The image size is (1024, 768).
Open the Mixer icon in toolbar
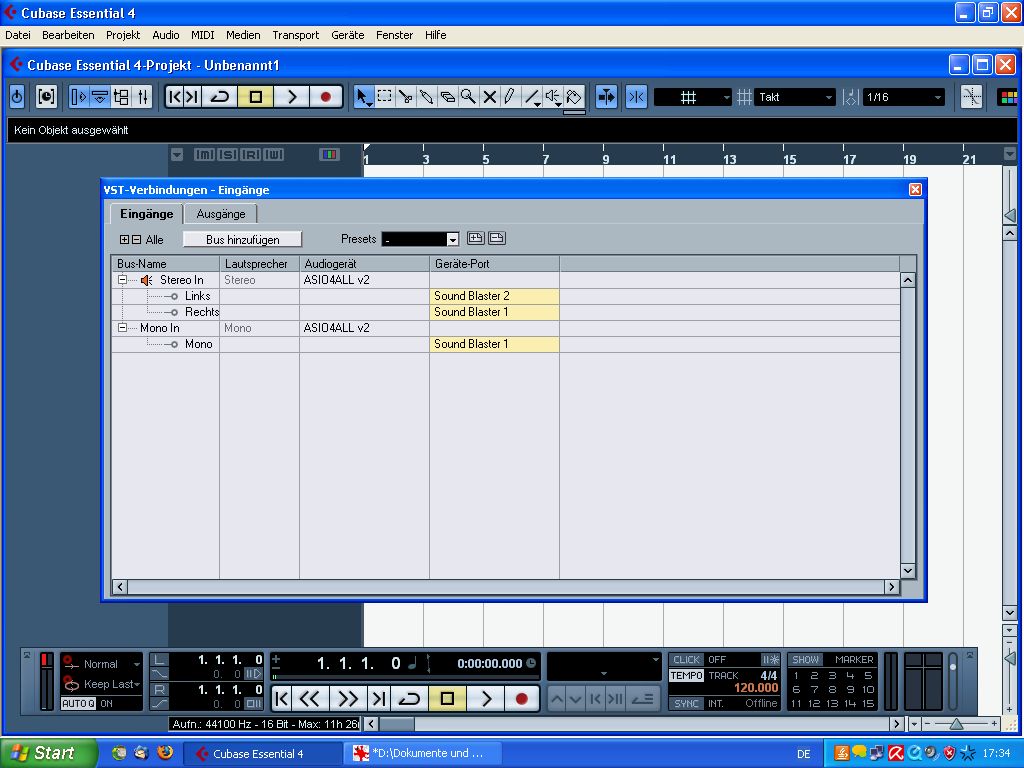coord(143,97)
